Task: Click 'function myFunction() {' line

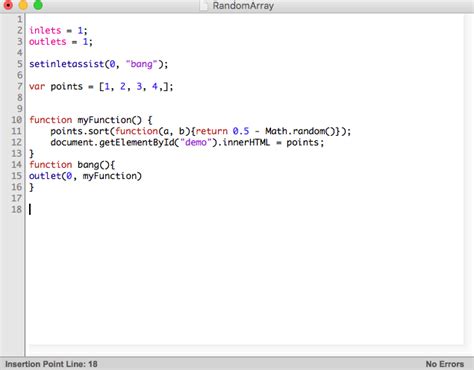Action: point(91,120)
